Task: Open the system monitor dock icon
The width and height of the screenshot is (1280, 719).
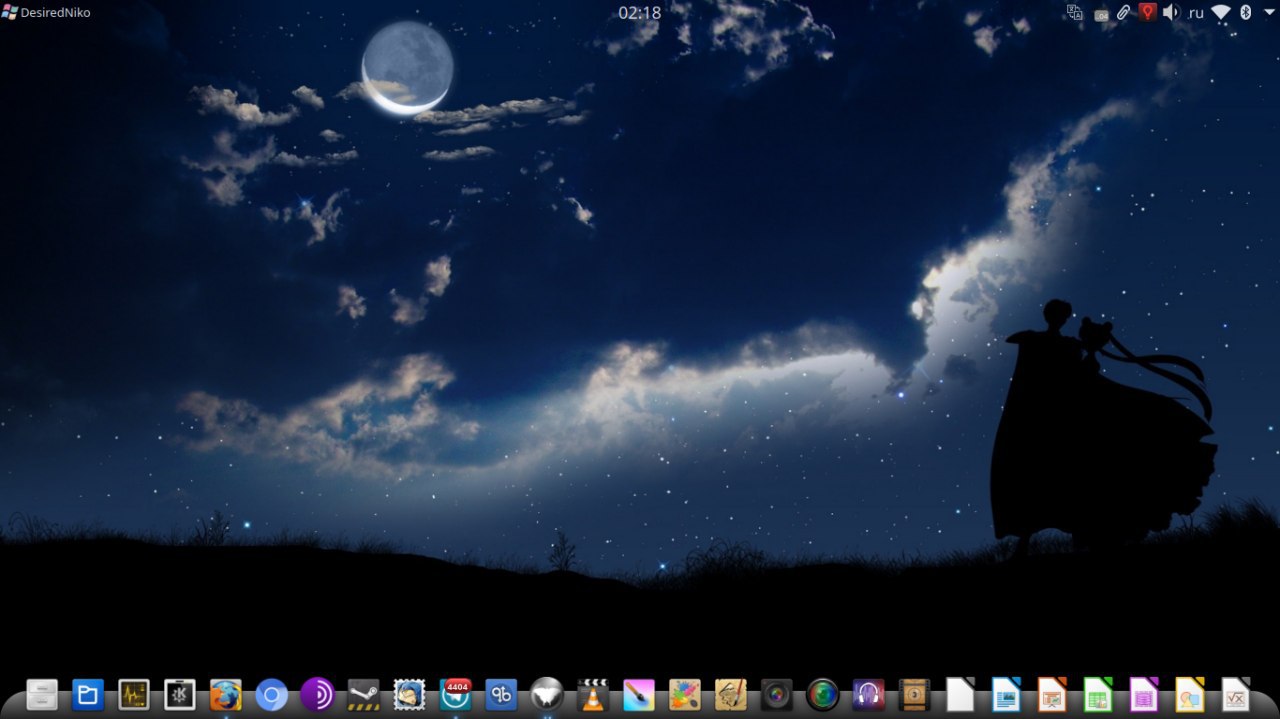Action: pos(134,694)
